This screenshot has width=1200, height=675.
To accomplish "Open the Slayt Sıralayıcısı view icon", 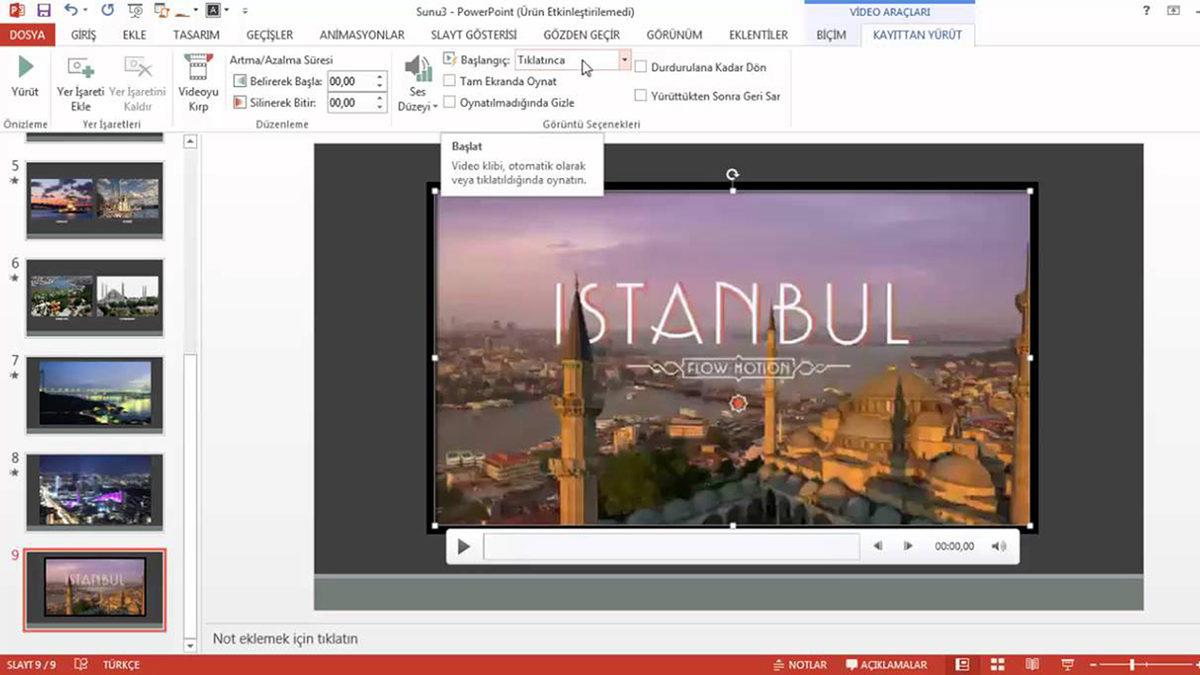I will [996, 663].
